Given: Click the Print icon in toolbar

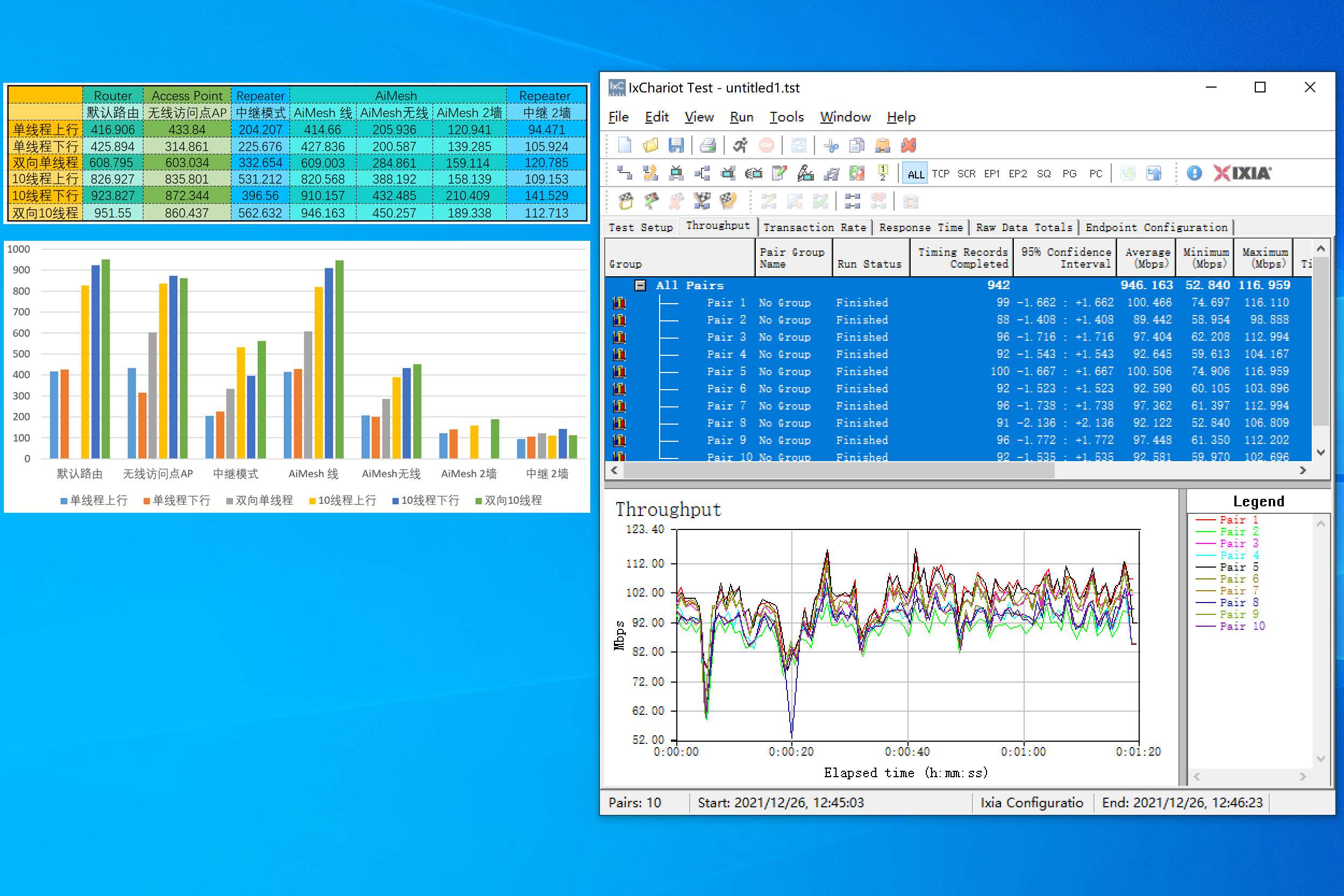Looking at the screenshot, I should [707, 146].
